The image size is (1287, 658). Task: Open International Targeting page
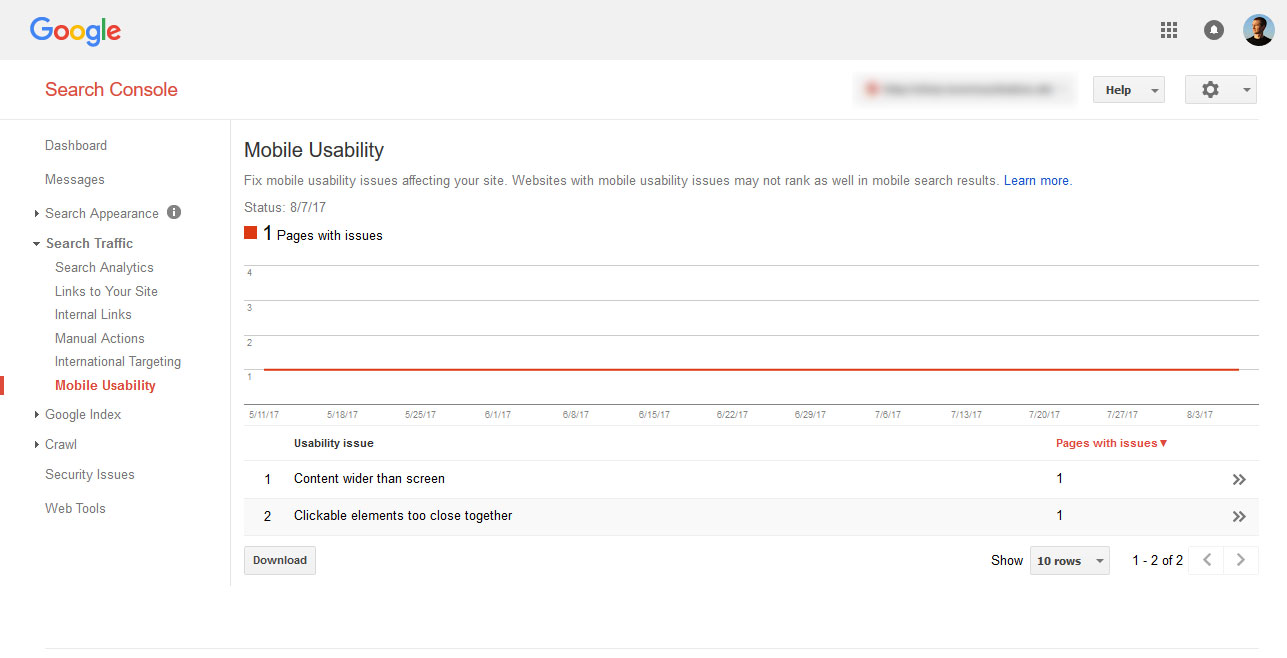click(118, 361)
